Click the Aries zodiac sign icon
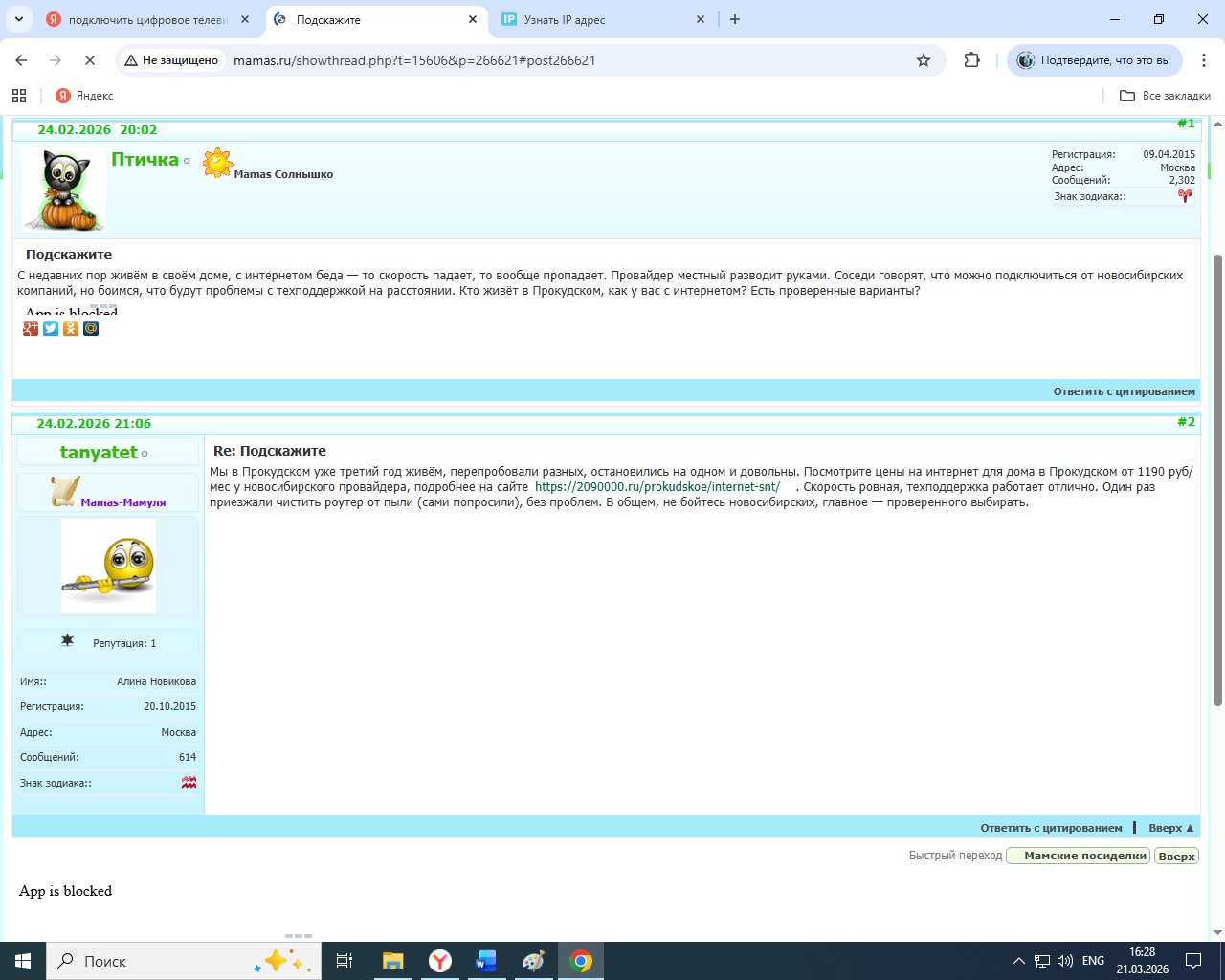 (x=1186, y=196)
